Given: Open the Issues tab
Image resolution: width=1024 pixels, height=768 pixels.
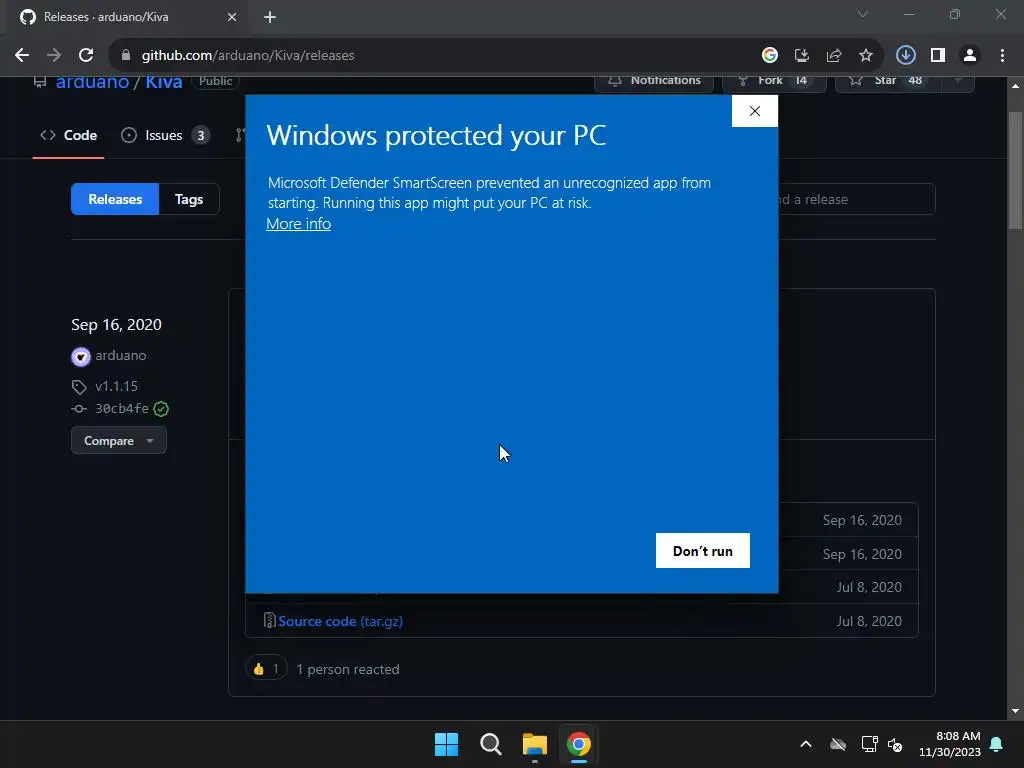Looking at the screenshot, I should pyautogui.click(x=165, y=135).
